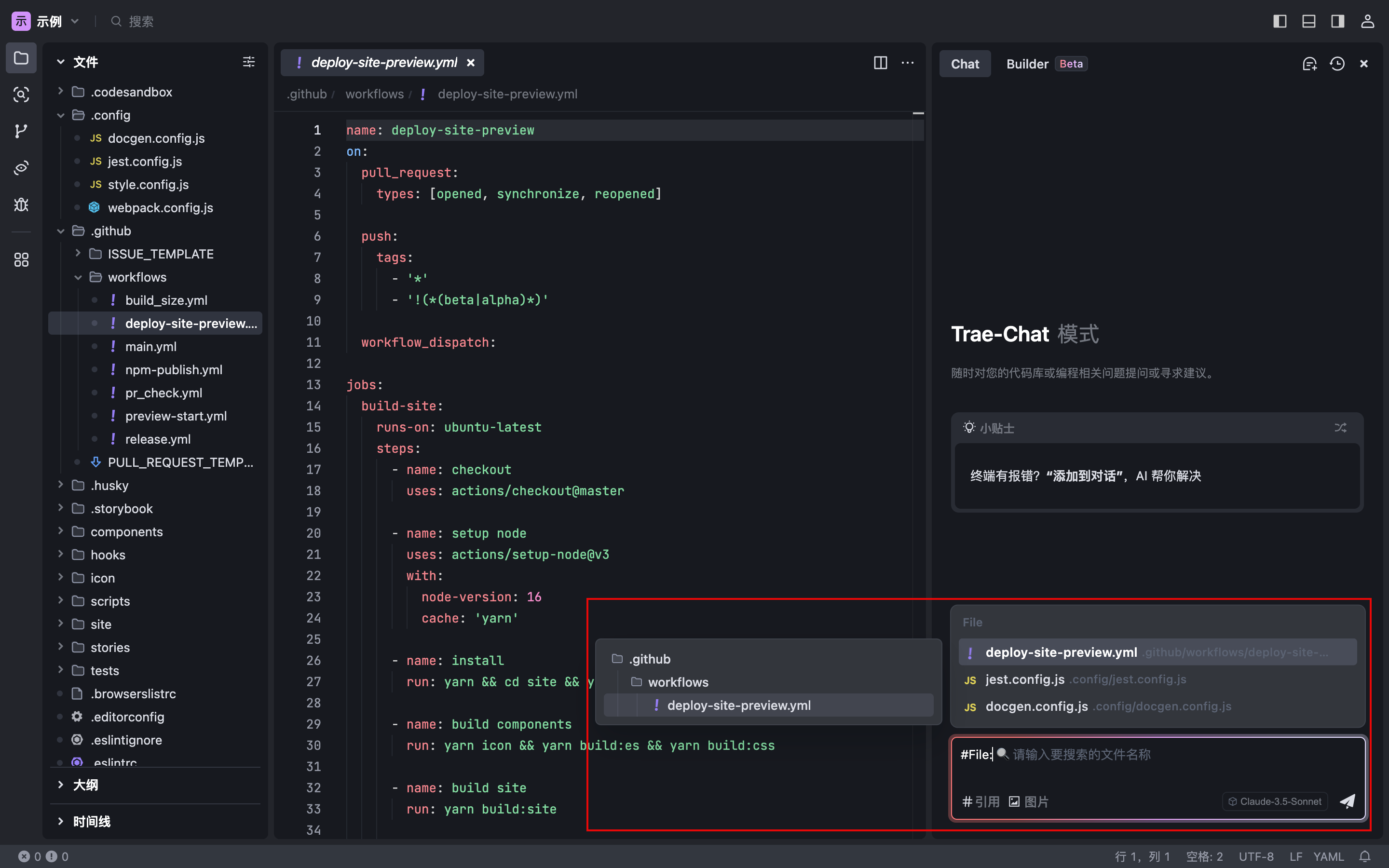Click the #引用 reference button
This screenshot has height=868, width=1389.
pyautogui.click(x=981, y=801)
